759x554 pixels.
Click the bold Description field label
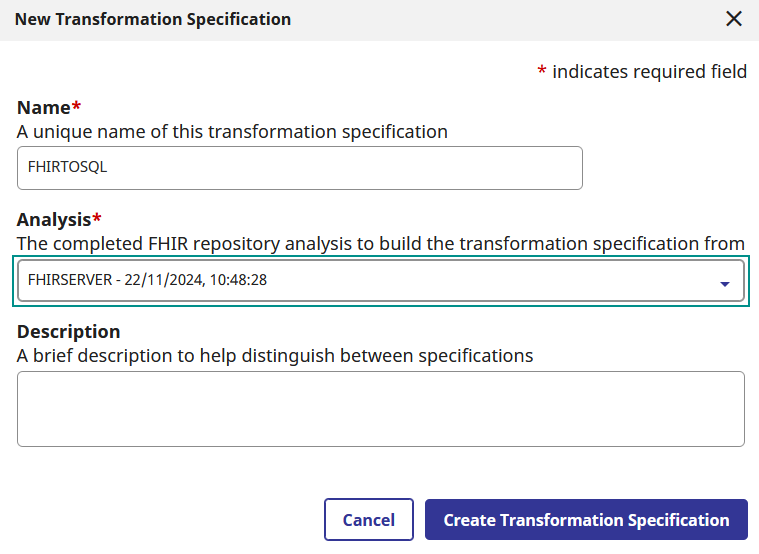coord(68,332)
